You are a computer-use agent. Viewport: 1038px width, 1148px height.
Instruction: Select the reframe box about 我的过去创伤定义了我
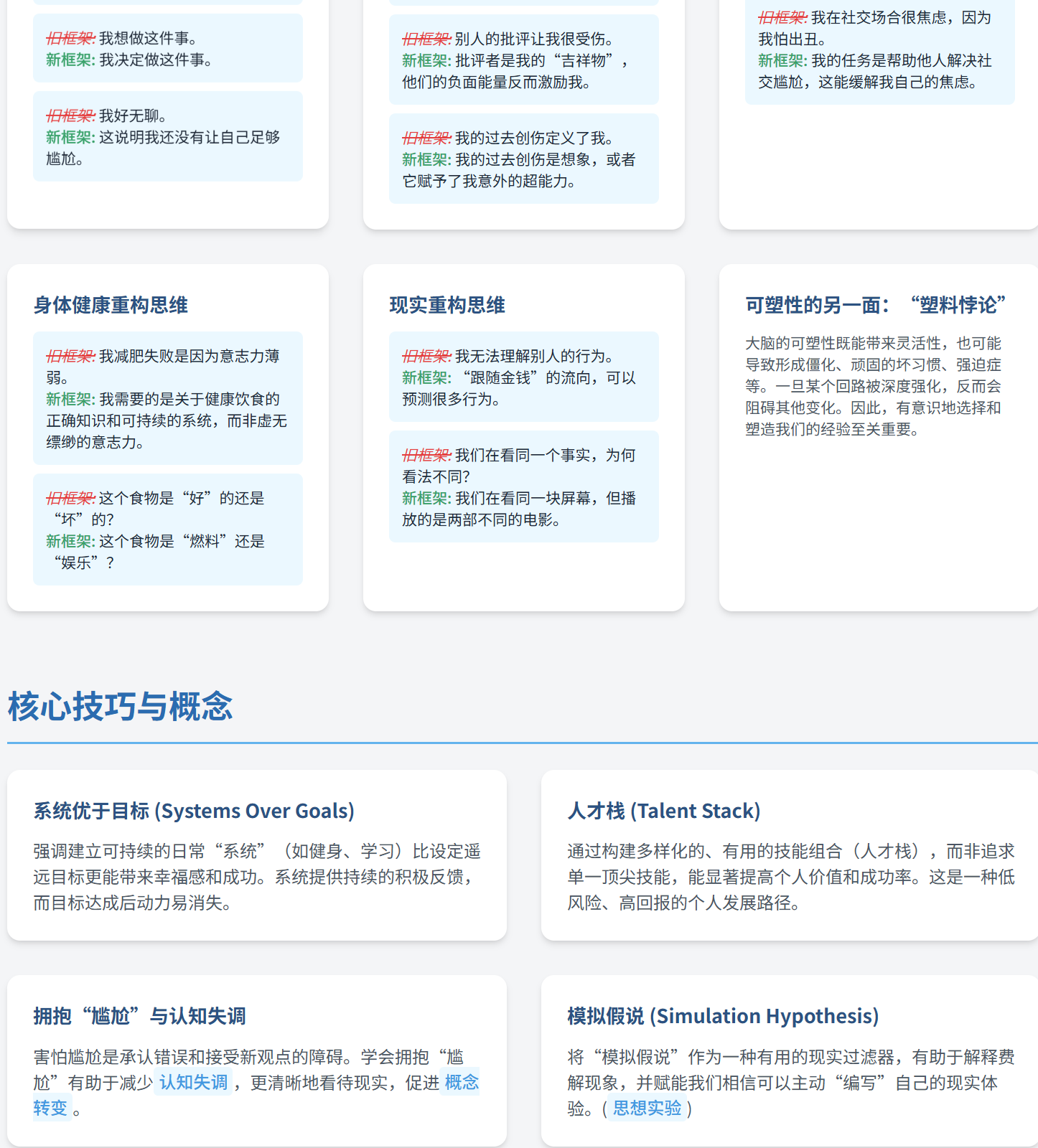tap(523, 159)
